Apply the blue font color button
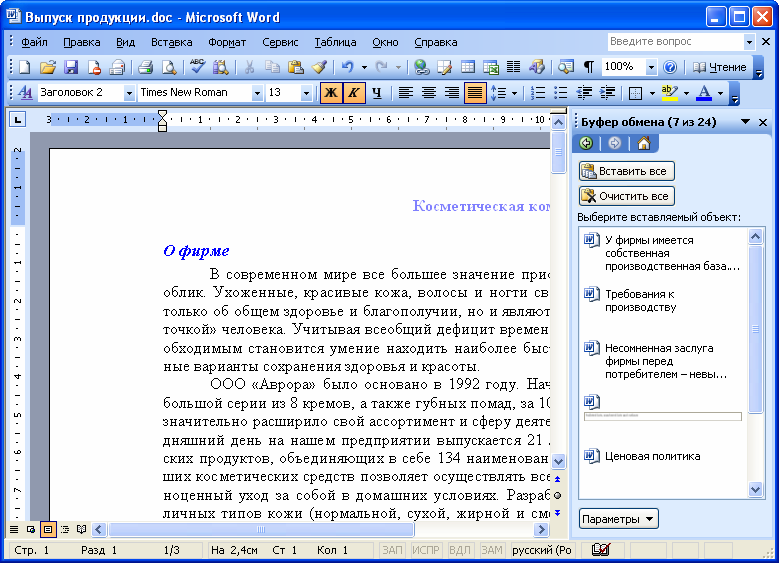 pyautogui.click(x=703, y=93)
